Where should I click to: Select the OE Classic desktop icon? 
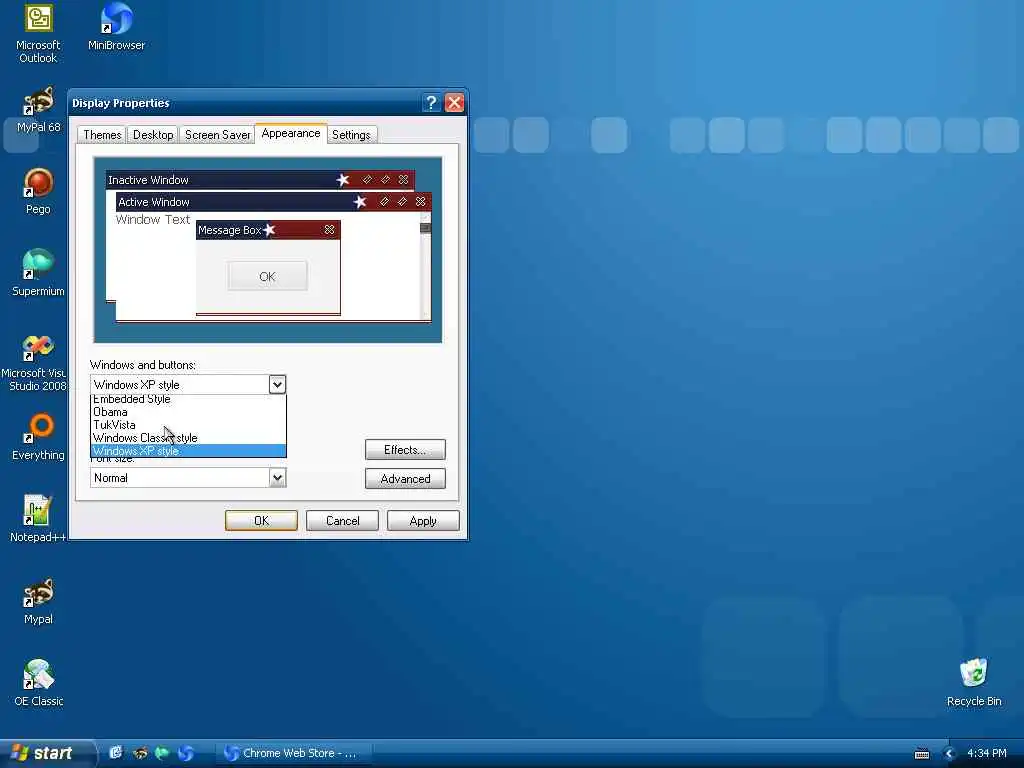click(x=38, y=683)
